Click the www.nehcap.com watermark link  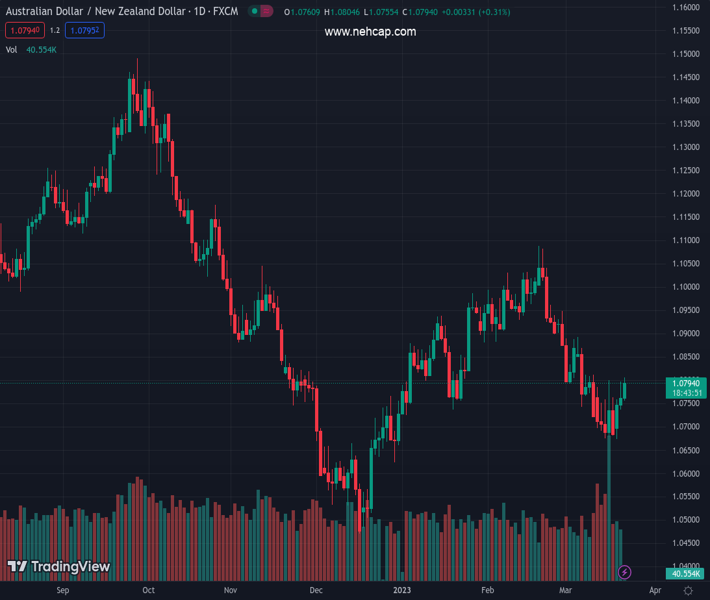[x=370, y=32]
